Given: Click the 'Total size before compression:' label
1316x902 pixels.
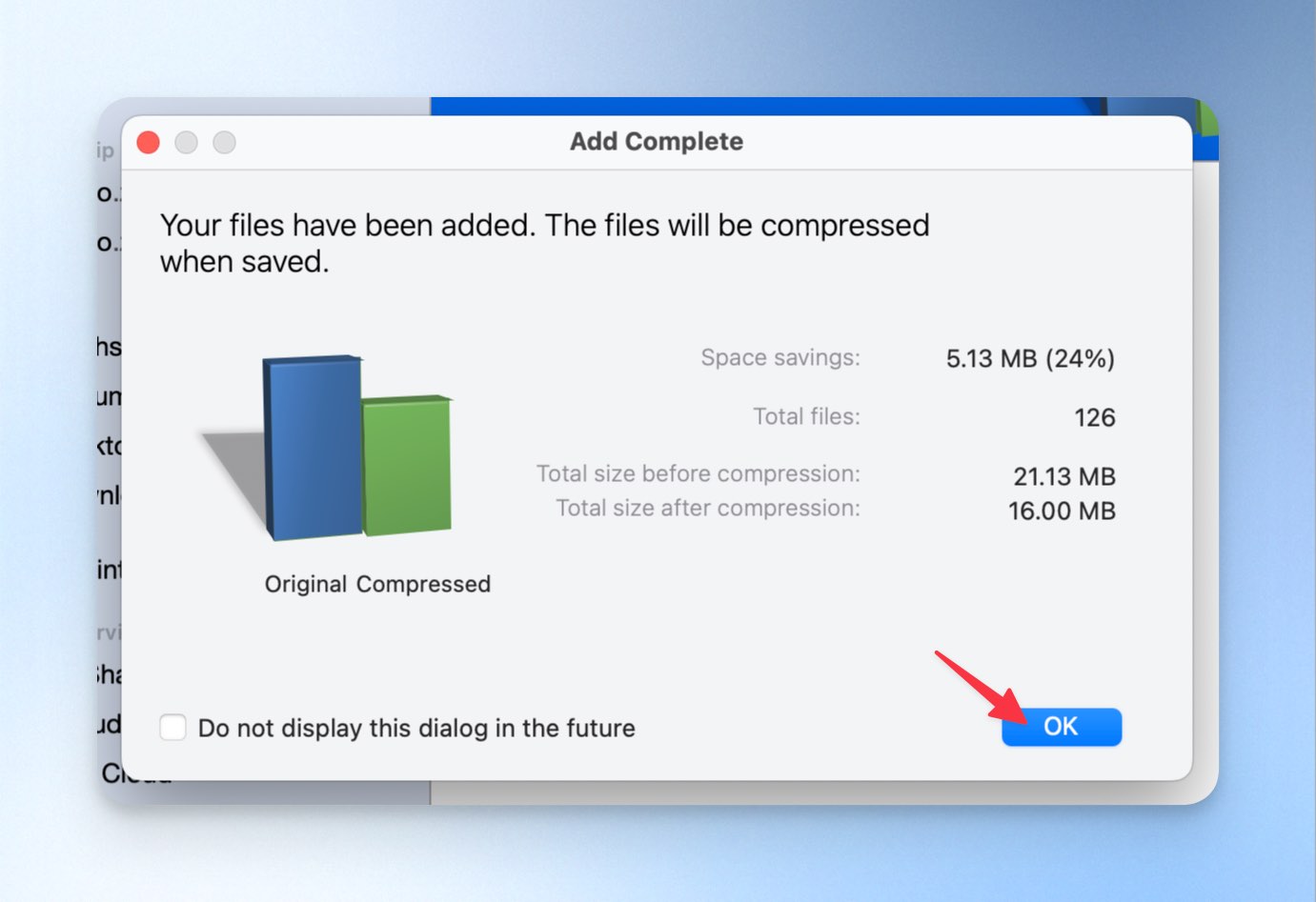Looking at the screenshot, I should coord(698,474).
